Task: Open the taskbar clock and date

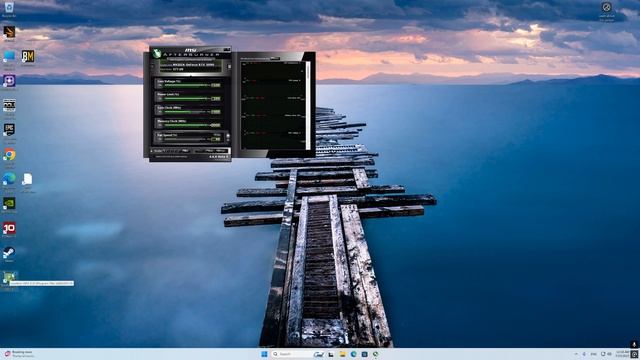Action: tap(622, 354)
